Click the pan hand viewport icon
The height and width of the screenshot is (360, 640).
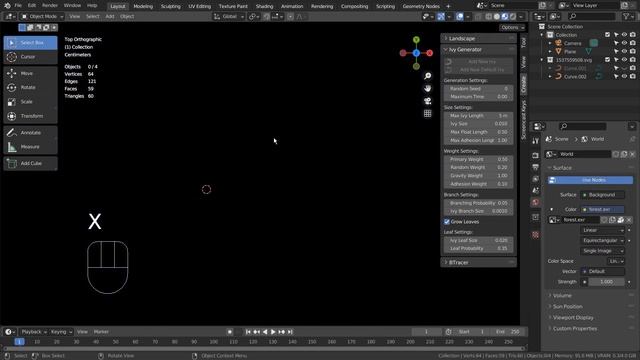tap(427, 89)
